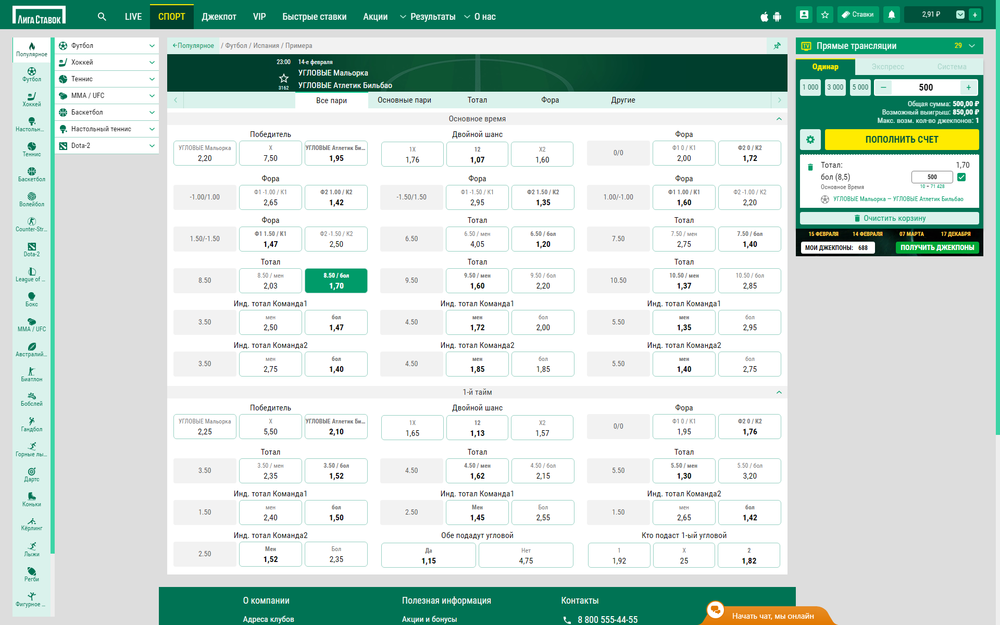Select first corner option X at 25

point(684,555)
